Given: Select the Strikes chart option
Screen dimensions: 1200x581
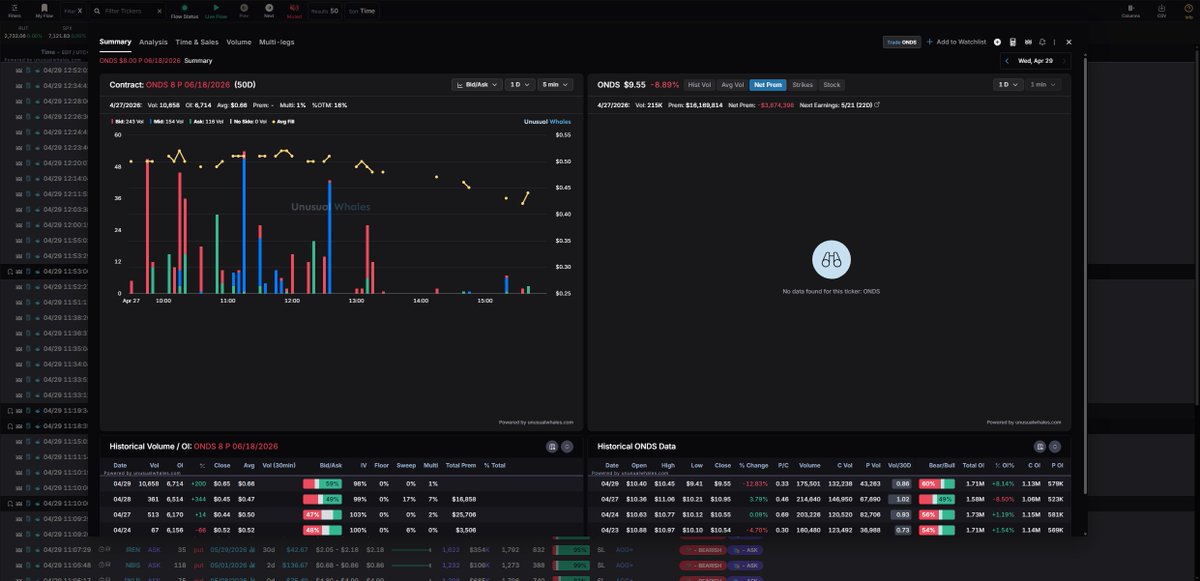Looking at the screenshot, I should (x=803, y=85).
